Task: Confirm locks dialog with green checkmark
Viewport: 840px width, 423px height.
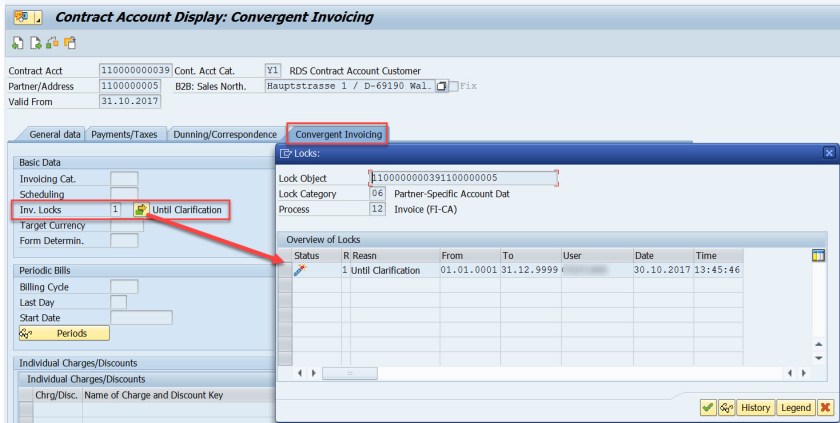Action: pos(708,407)
